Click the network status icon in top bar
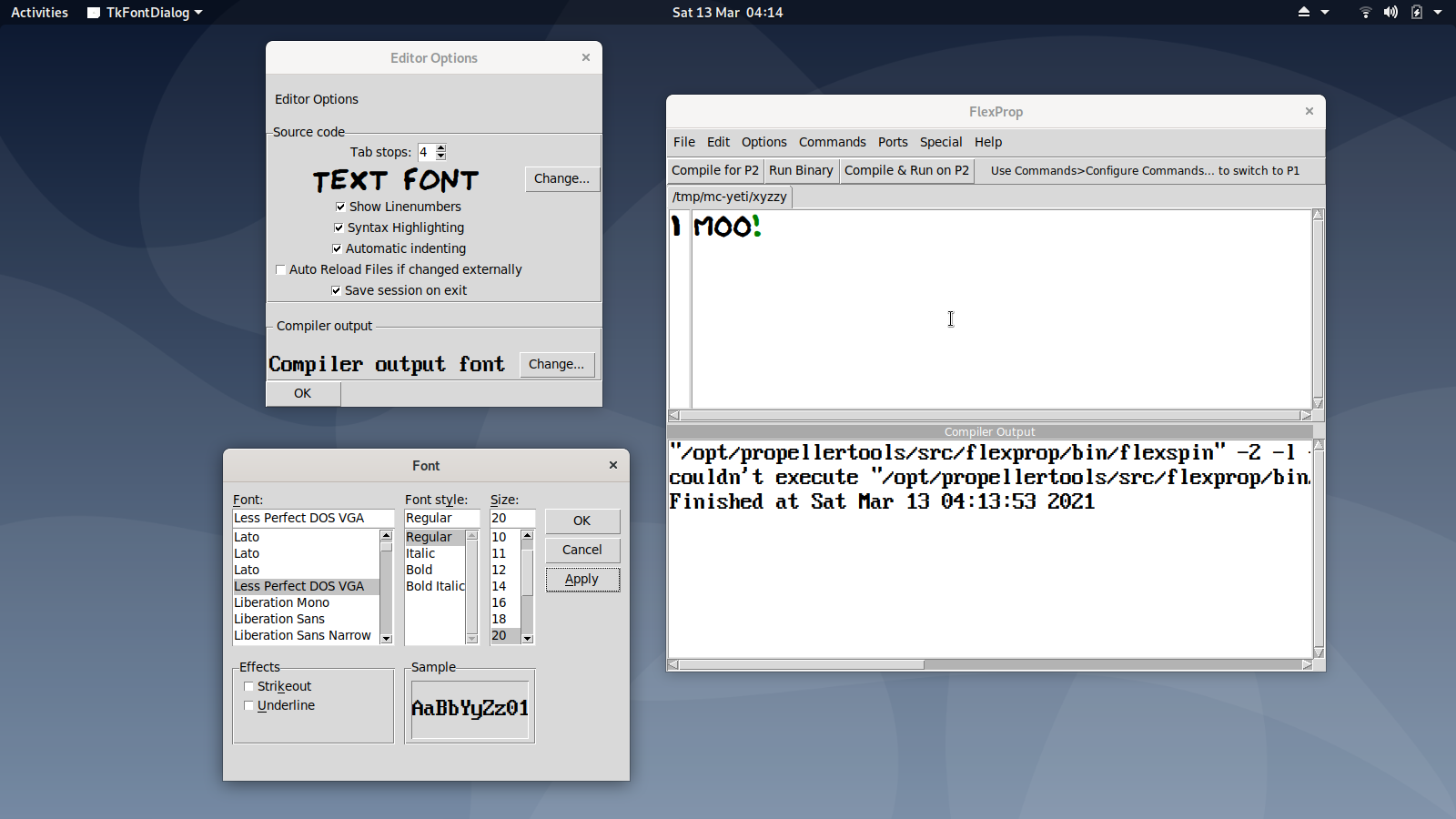This screenshot has height=819, width=1456. (x=1365, y=13)
